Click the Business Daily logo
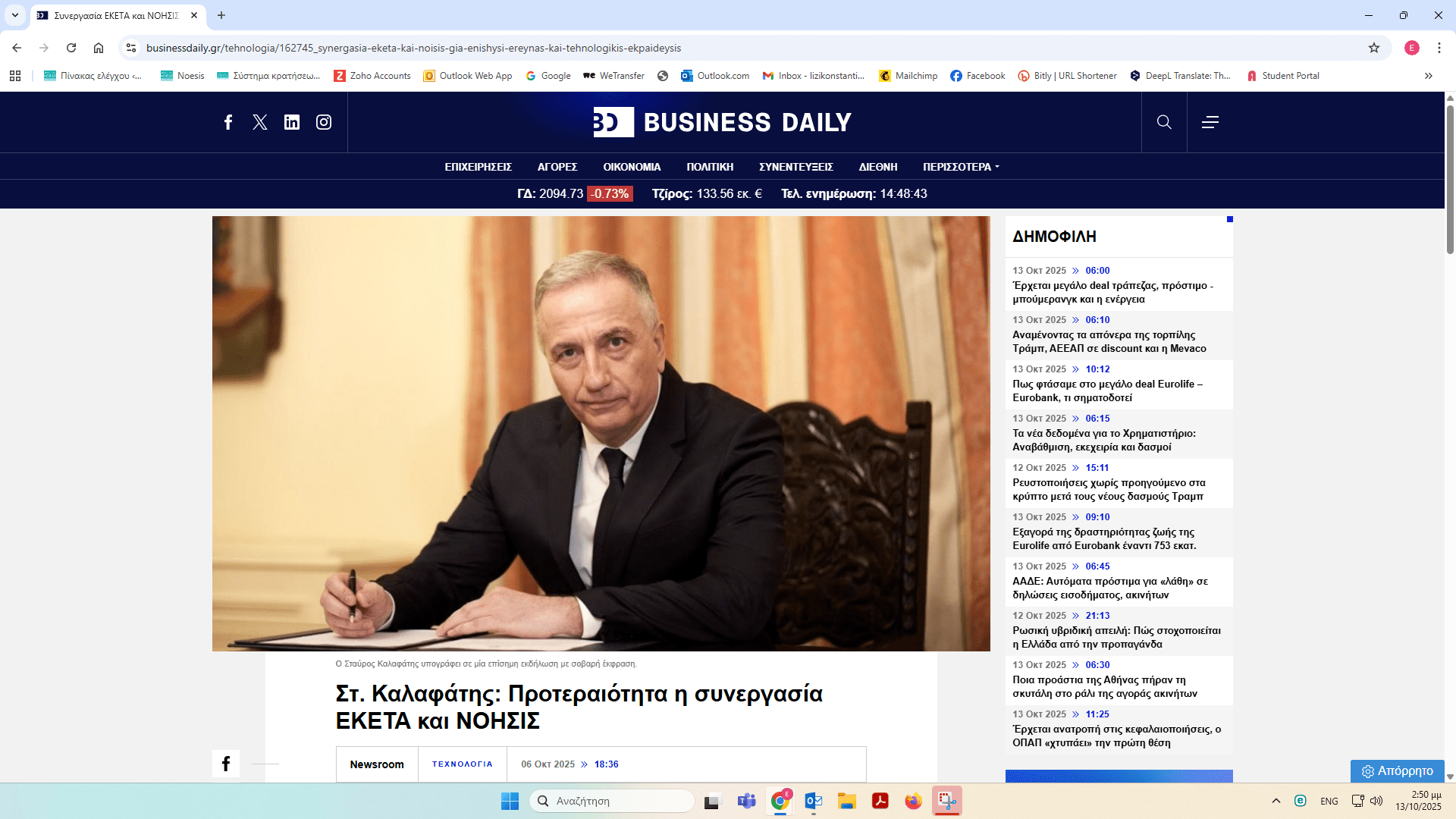Image resolution: width=1456 pixels, height=819 pixels. [722, 122]
